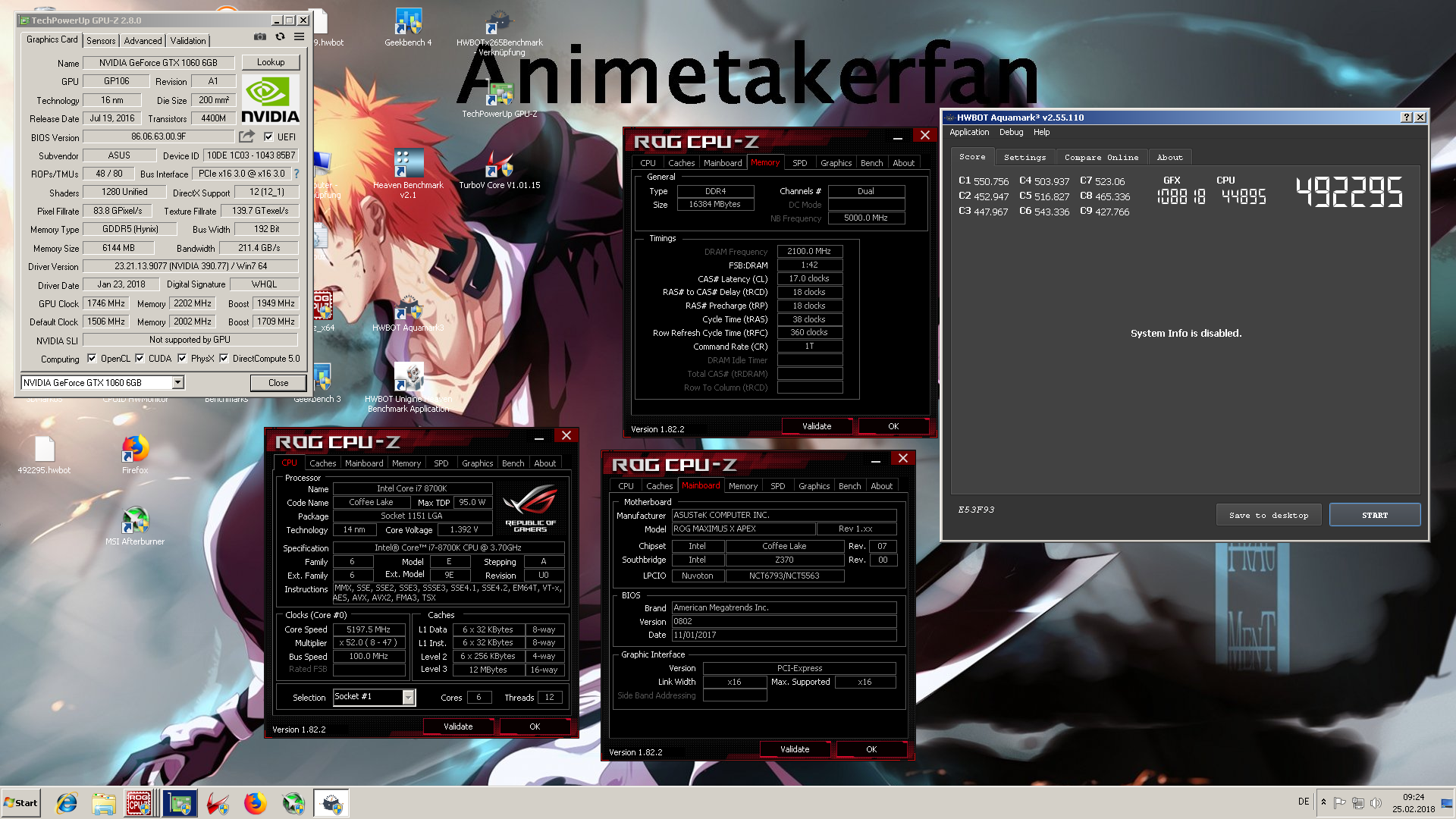Click the GPU-Z refresh icon
The width and height of the screenshot is (1456, 819).
tap(280, 36)
